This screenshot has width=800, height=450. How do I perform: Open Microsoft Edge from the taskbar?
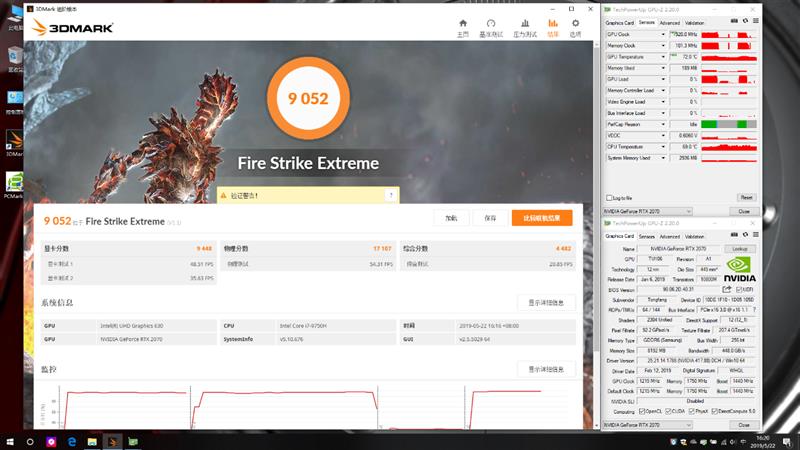[71, 442]
